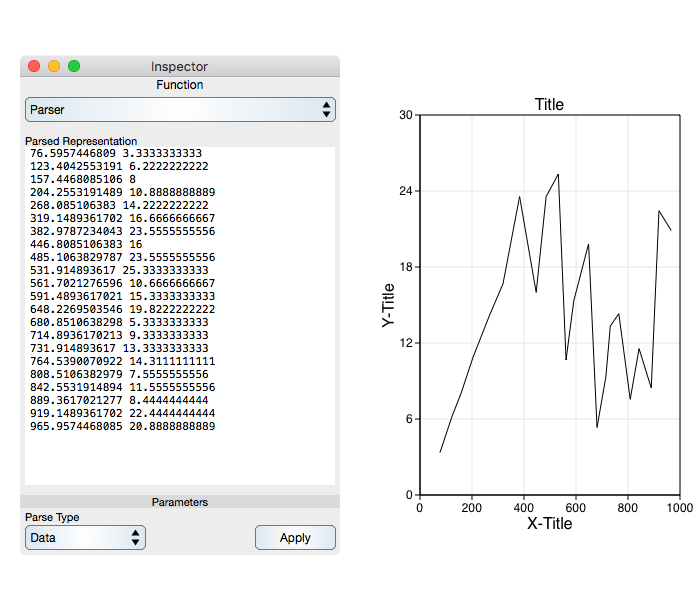The image size is (700, 600).
Task: Click y-axis tick label 30
Action: tap(406, 115)
